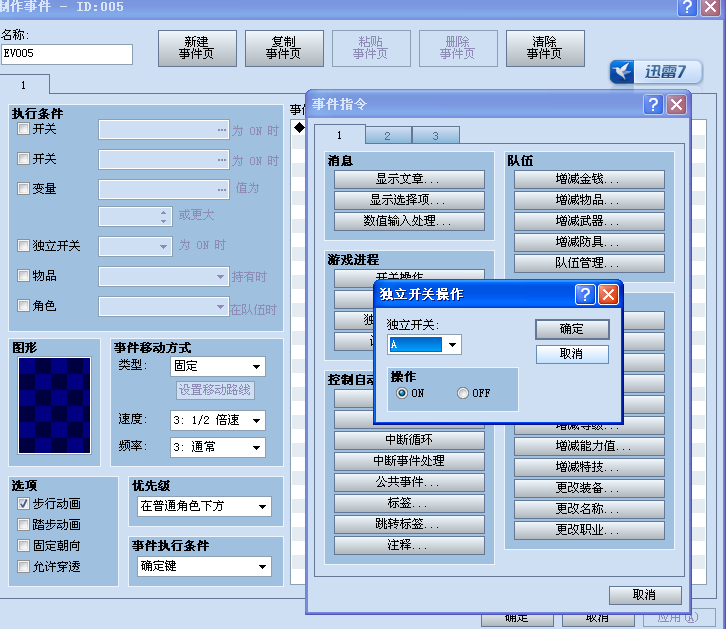Viewport: 726px width, 629px height.
Task: Select event page tab 1
Action: coord(24,85)
